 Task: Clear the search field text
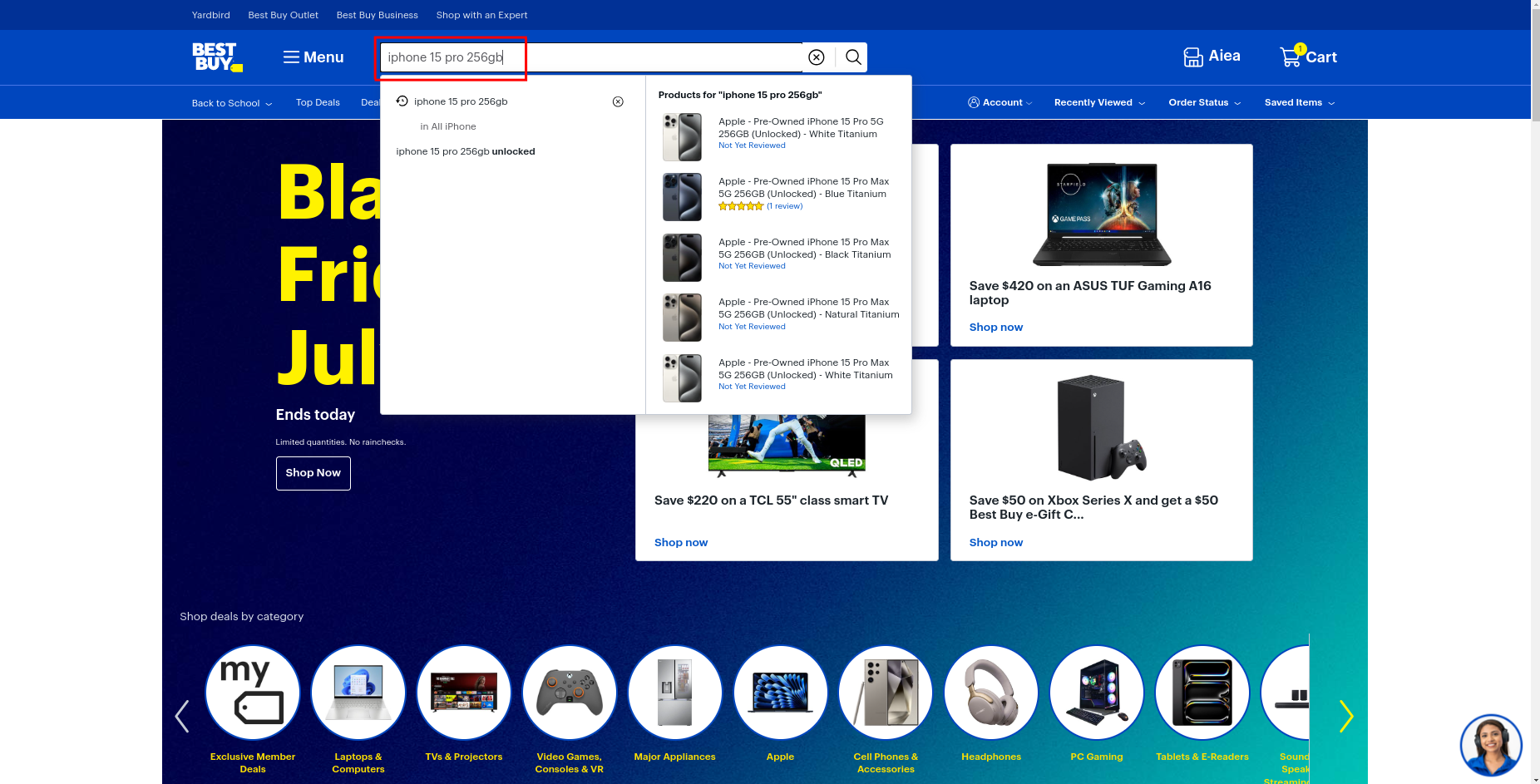(x=817, y=57)
